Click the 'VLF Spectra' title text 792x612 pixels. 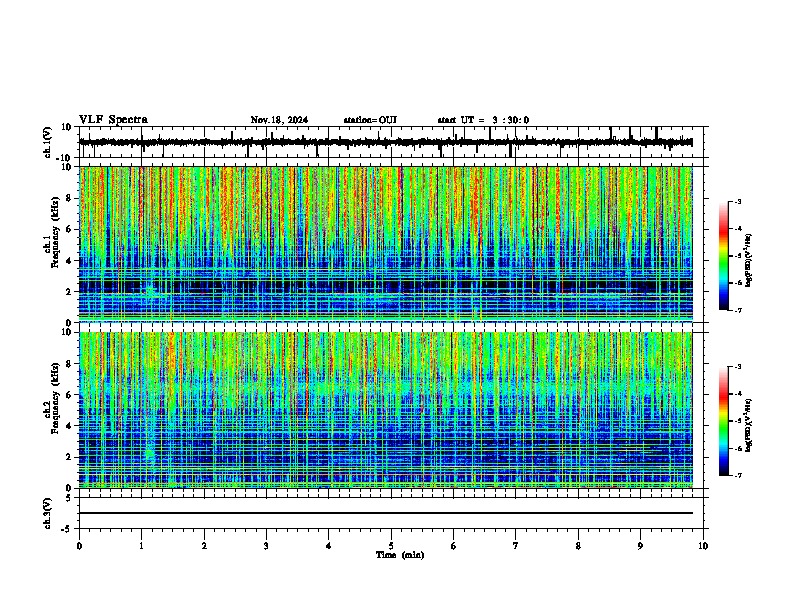(113, 120)
